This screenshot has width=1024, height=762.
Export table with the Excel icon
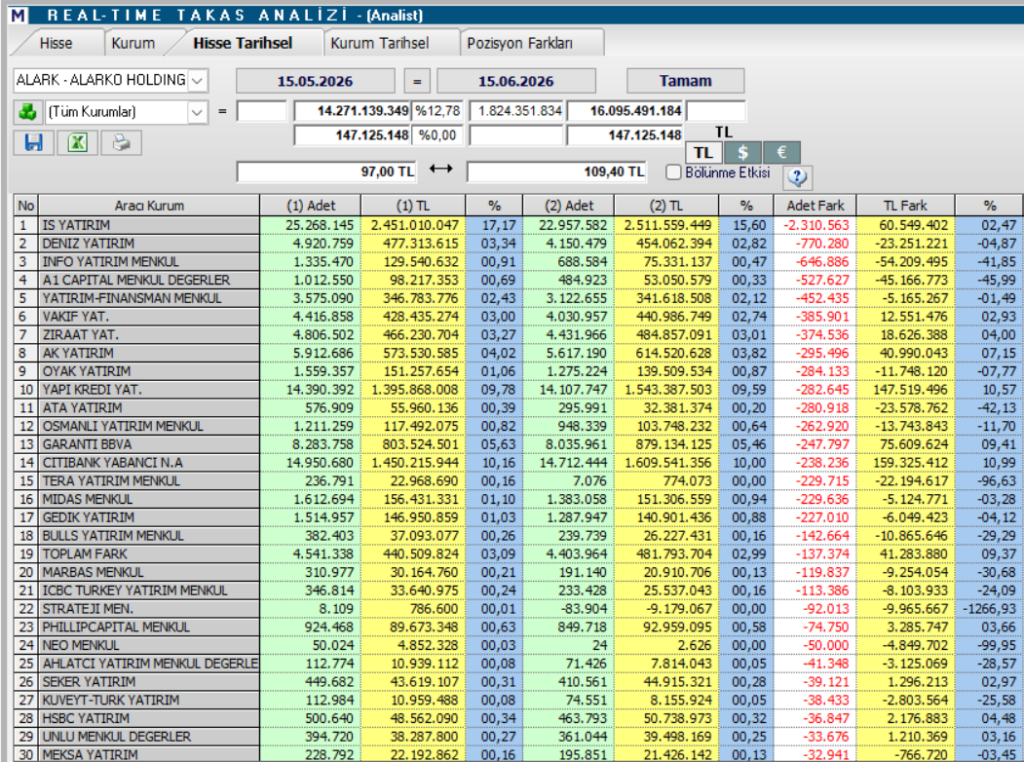pos(78,142)
